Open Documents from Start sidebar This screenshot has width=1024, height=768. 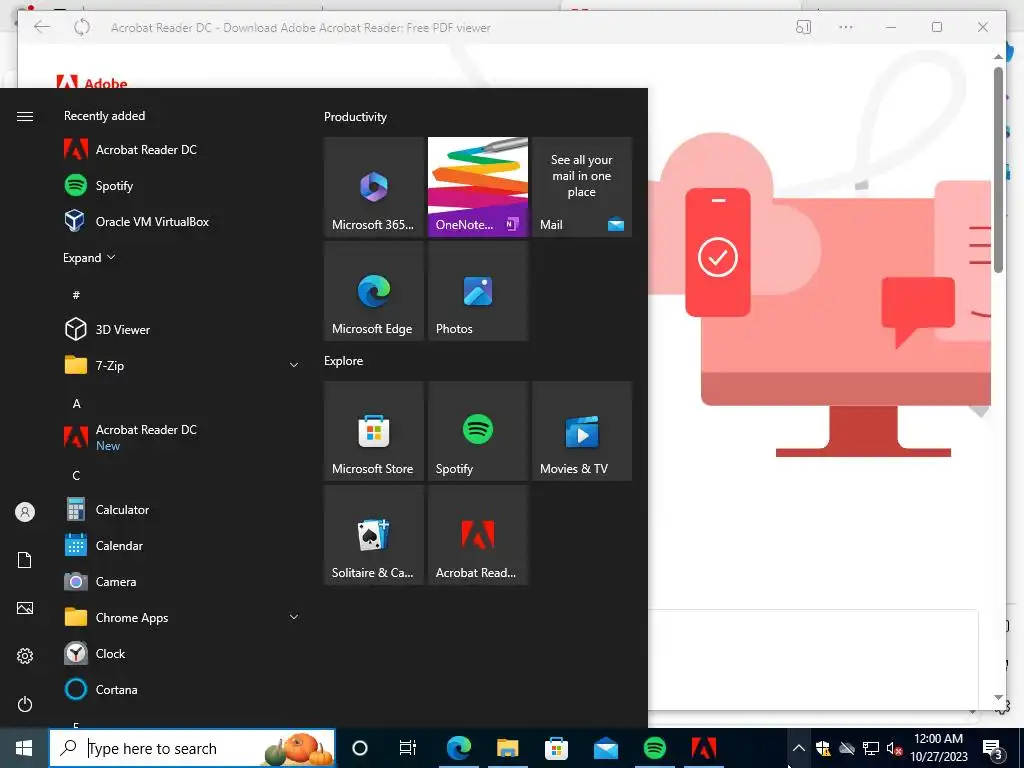pos(25,560)
